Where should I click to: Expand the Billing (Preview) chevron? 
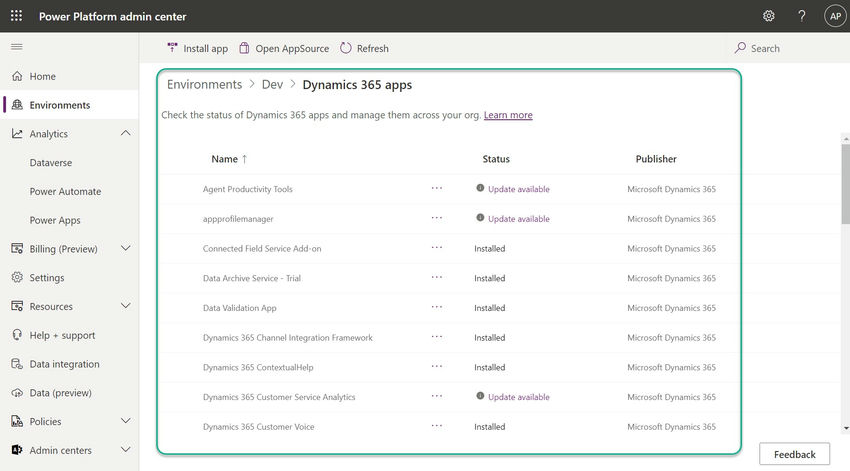coord(125,248)
